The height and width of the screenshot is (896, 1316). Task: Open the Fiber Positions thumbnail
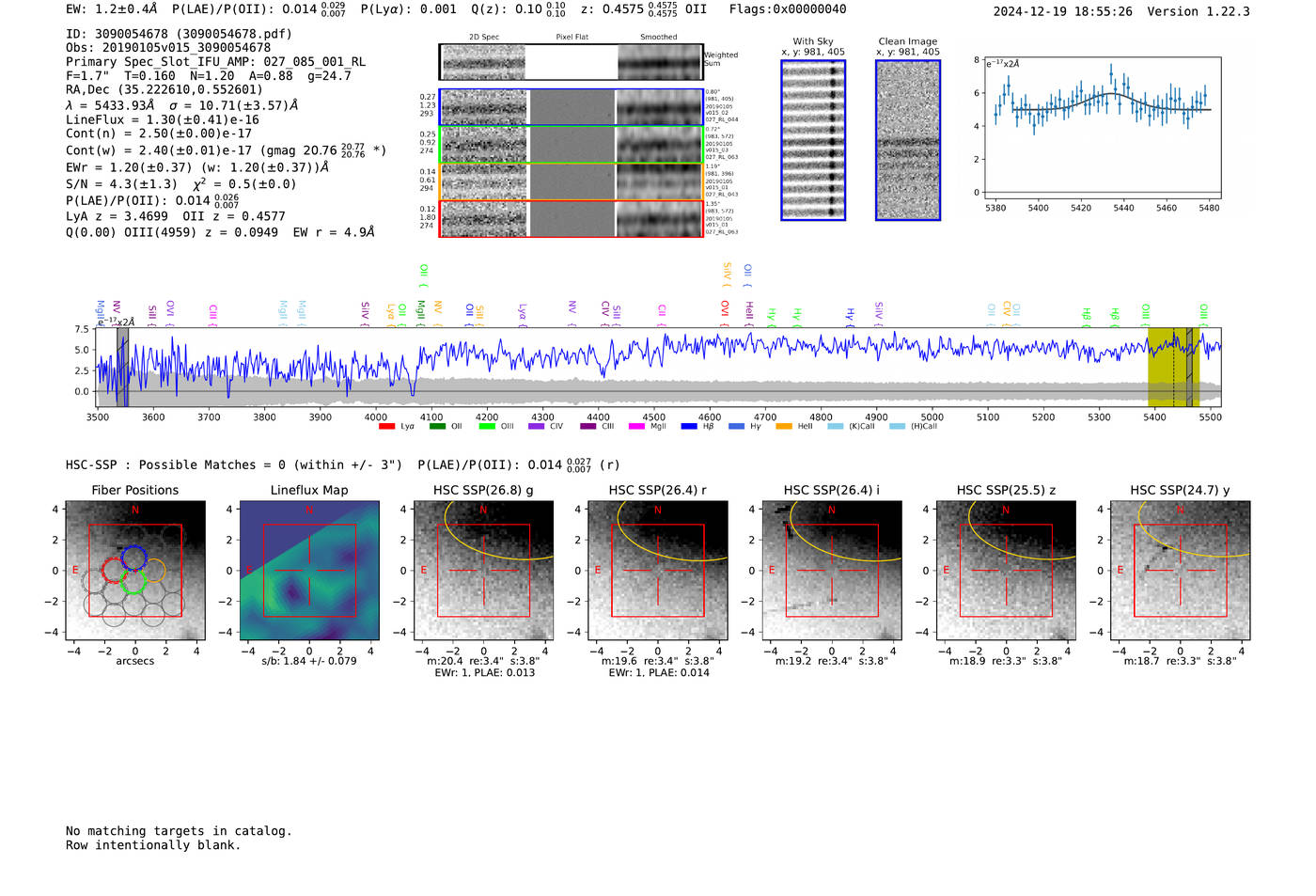[x=135, y=571]
